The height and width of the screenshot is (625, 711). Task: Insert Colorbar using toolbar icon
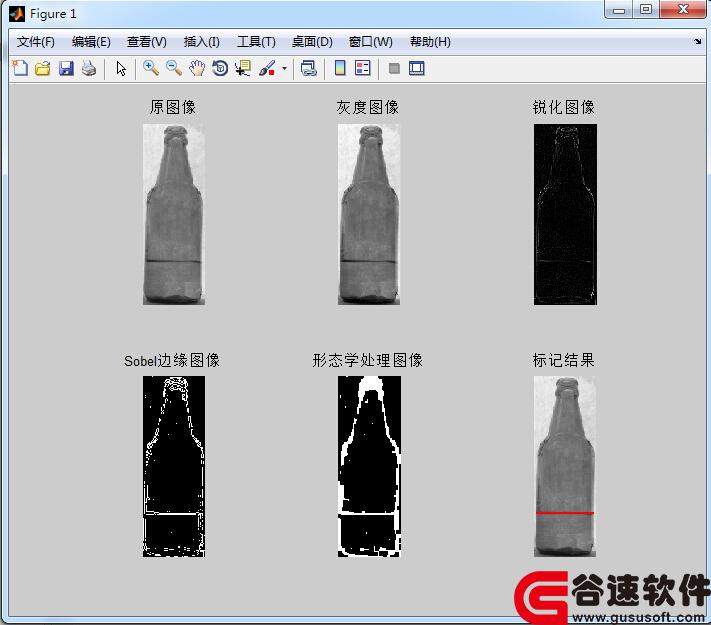coord(340,68)
